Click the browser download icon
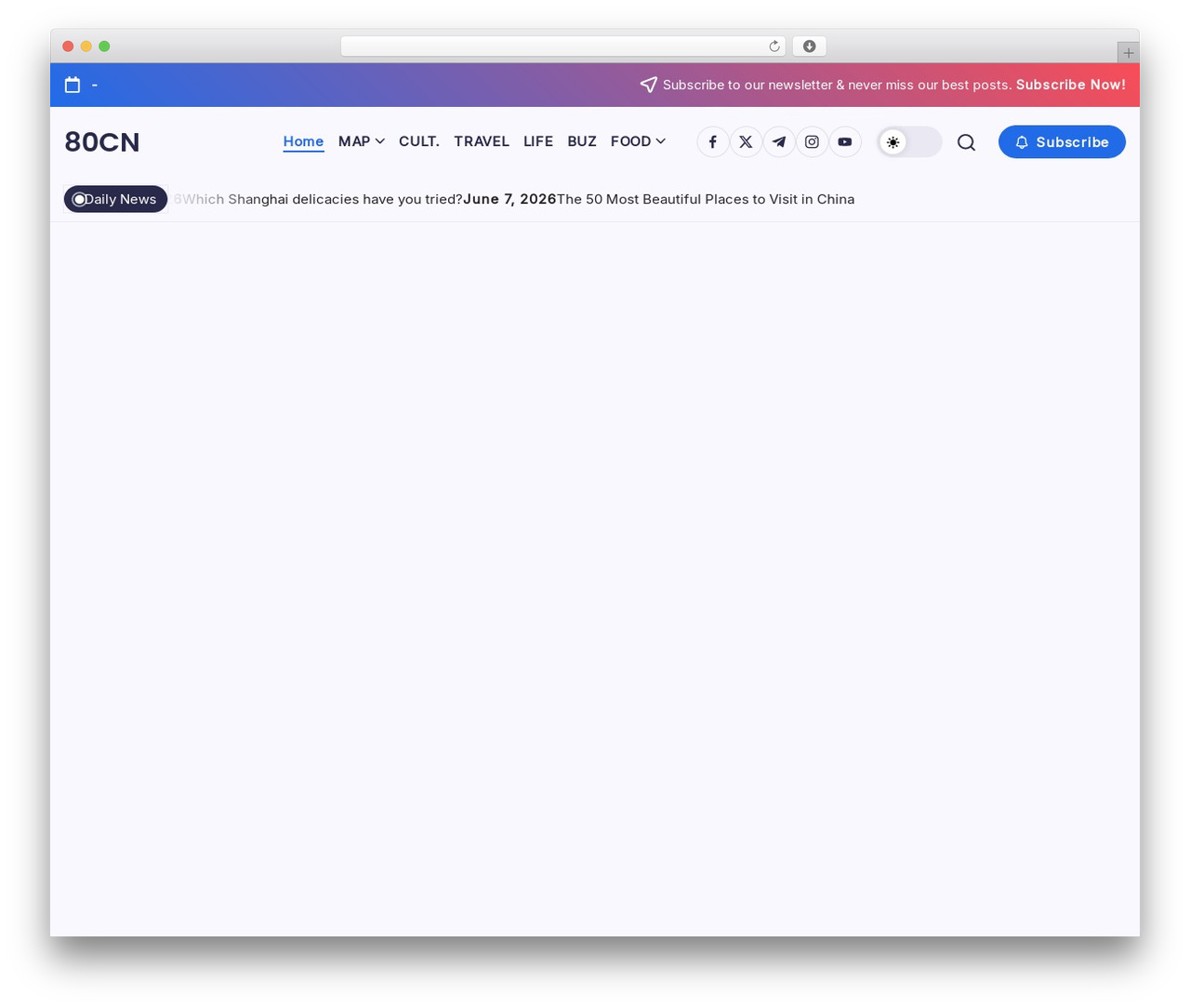The image size is (1190, 1008). point(810,46)
